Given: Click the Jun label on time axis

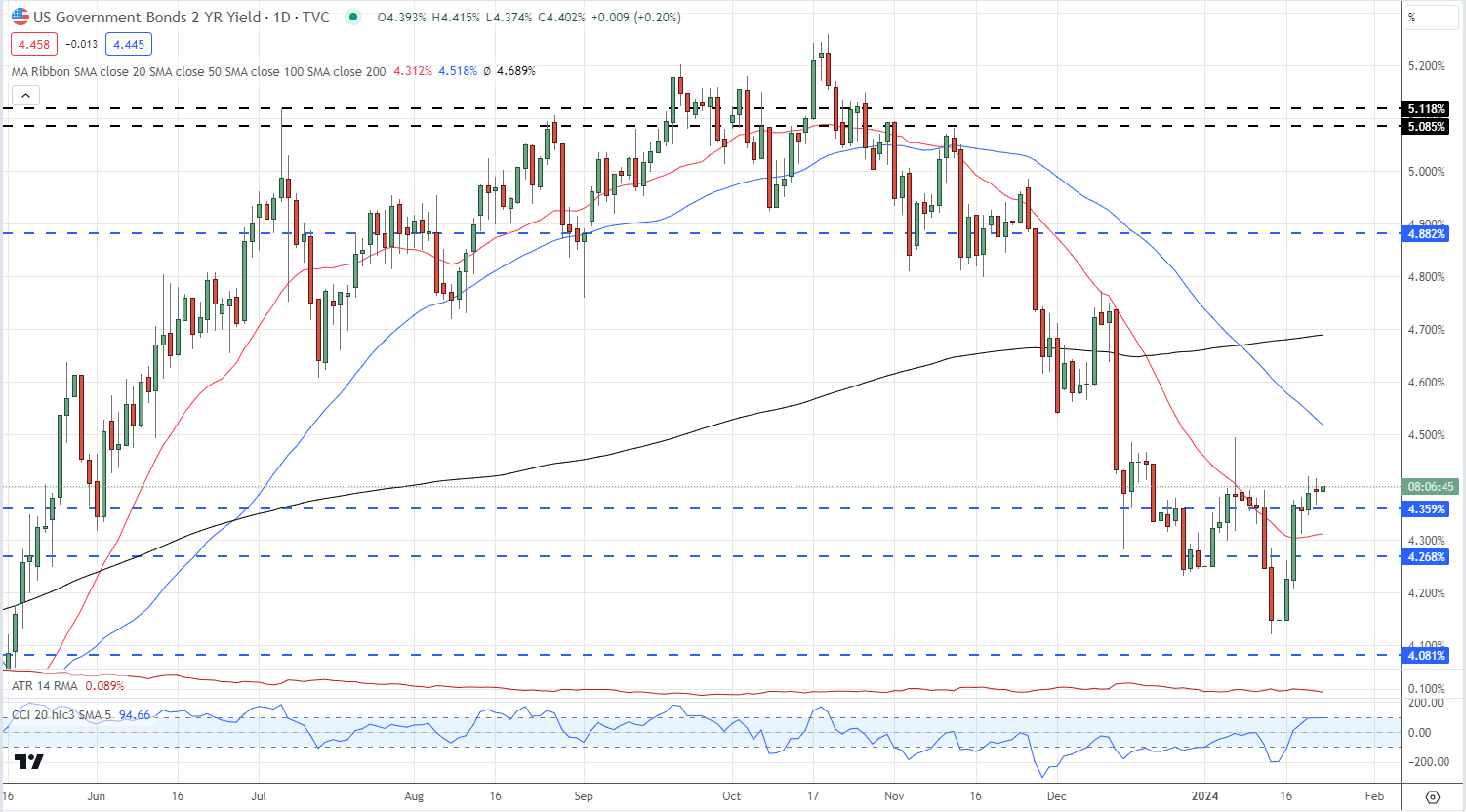Looking at the screenshot, I should 96,796.
